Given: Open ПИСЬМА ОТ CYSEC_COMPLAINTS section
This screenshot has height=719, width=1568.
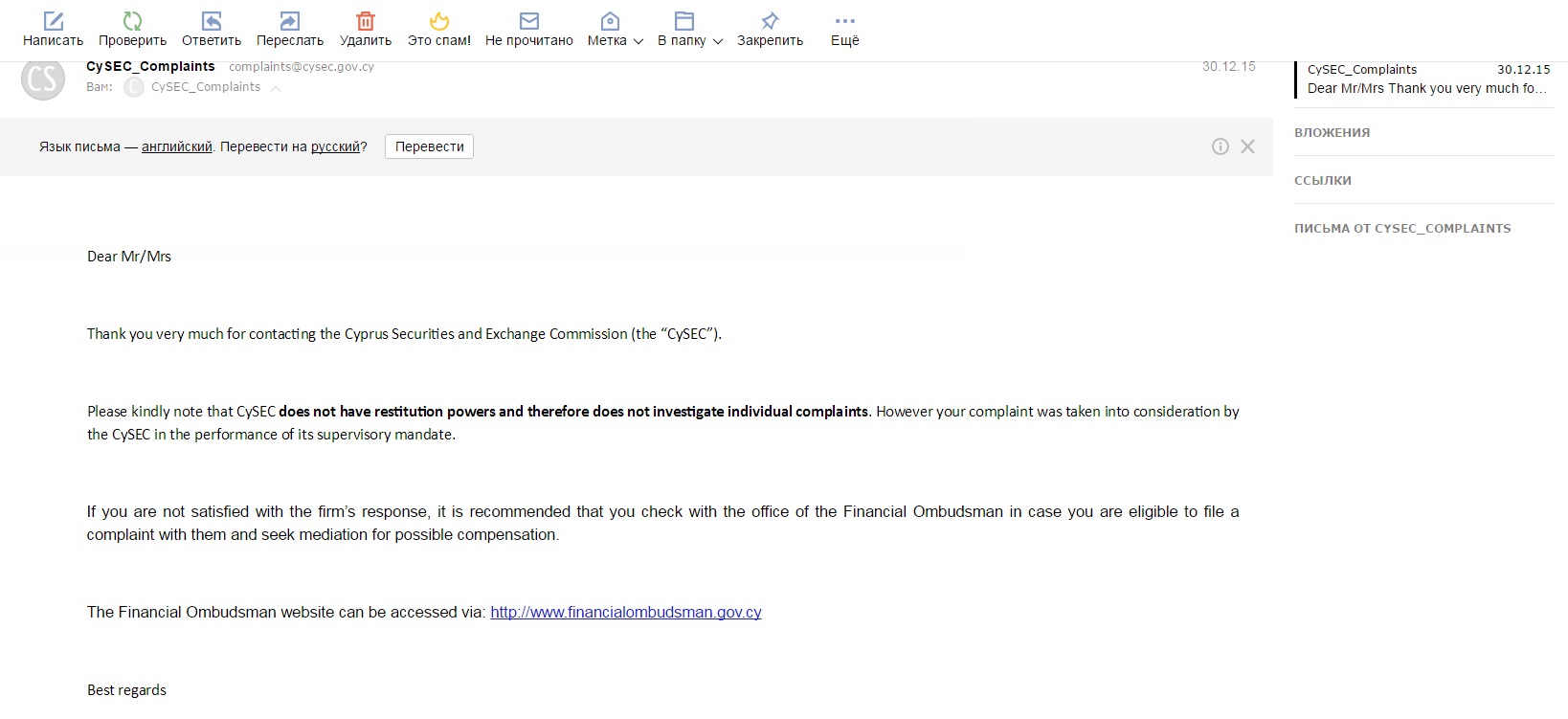Looking at the screenshot, I should pos(1402,228).
